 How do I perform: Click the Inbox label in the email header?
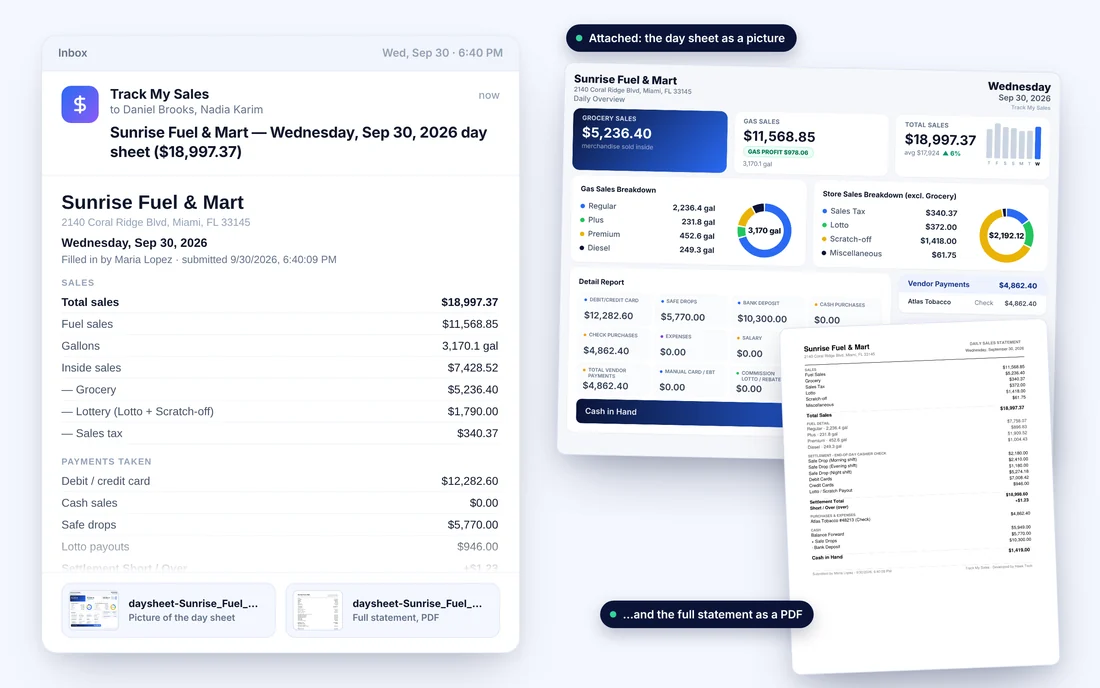73,53
